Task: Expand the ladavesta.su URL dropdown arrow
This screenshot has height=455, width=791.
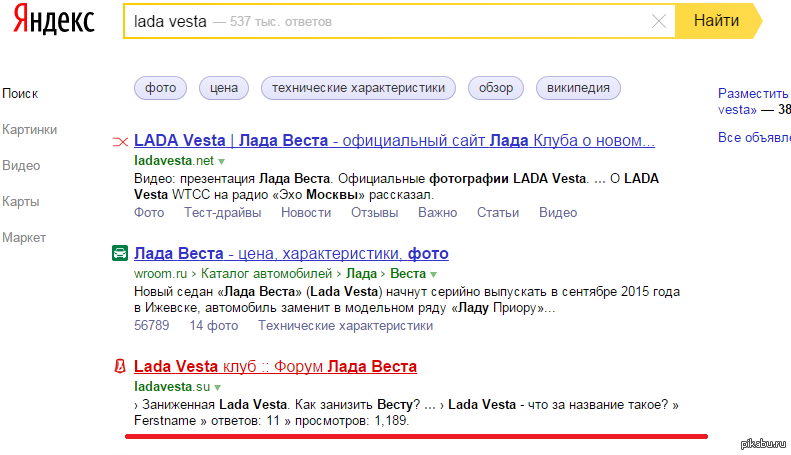Action: pyautogui.click(x=217, y=387)
